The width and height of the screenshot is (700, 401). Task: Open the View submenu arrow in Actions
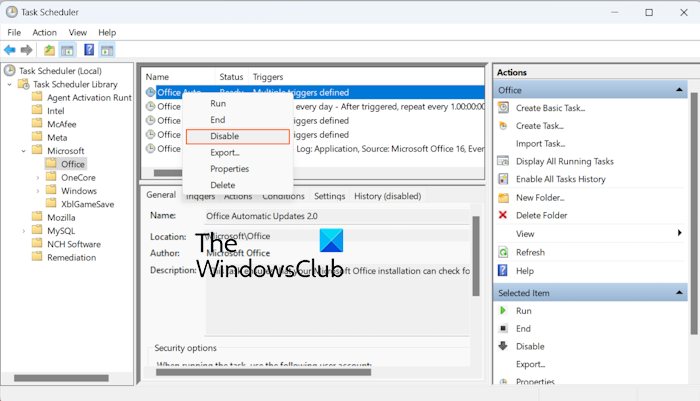[x=679, y=233]
